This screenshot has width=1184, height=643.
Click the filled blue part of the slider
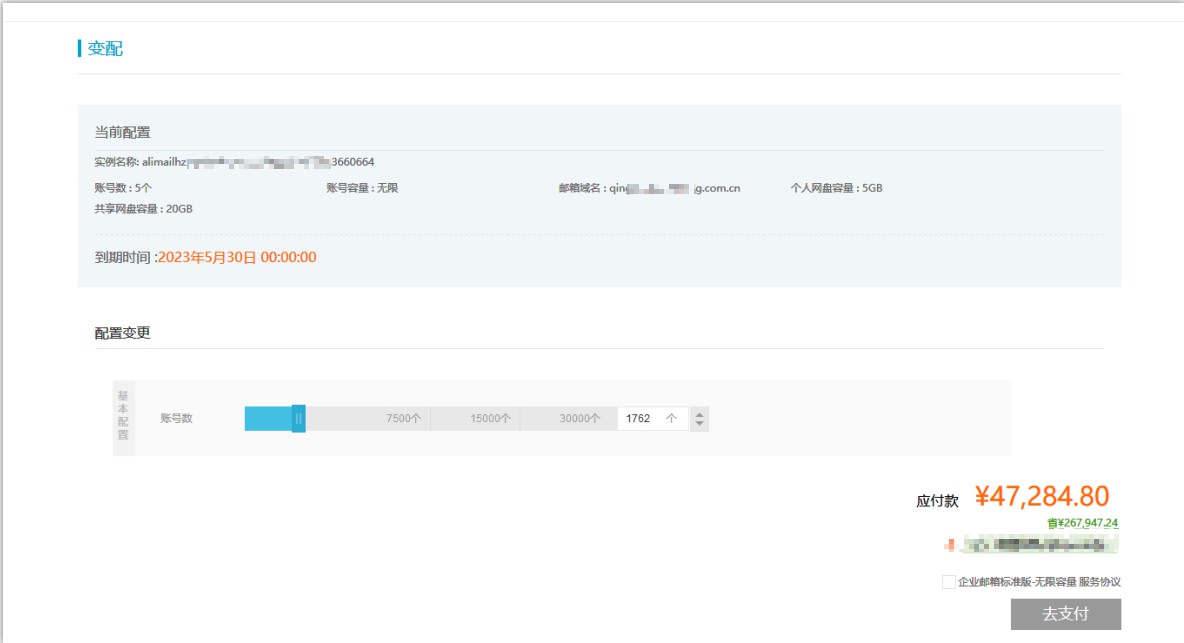[x=267, y=419]
